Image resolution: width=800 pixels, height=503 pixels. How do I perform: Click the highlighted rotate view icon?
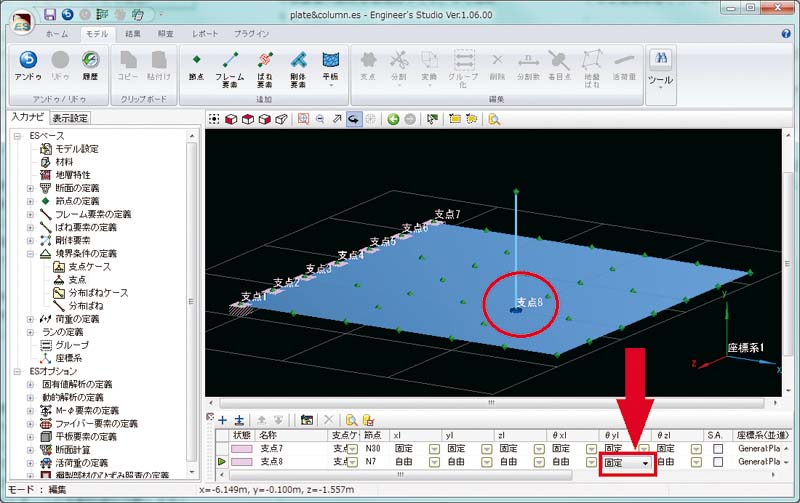(353, 119)
